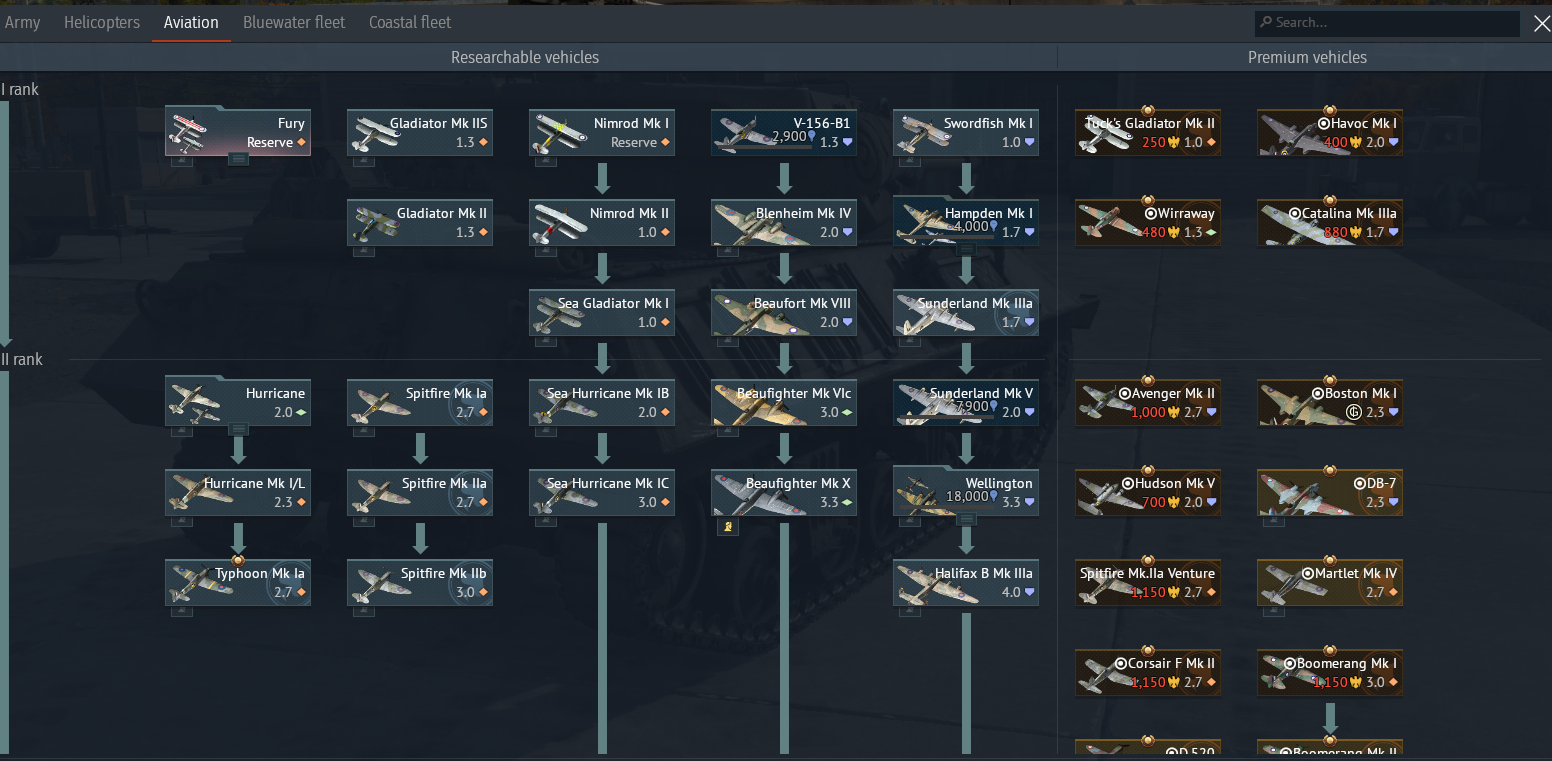The image size is (1552, 761).
Task: Choose the premium Corsair F Mk II card
Action: point(1148,673)
